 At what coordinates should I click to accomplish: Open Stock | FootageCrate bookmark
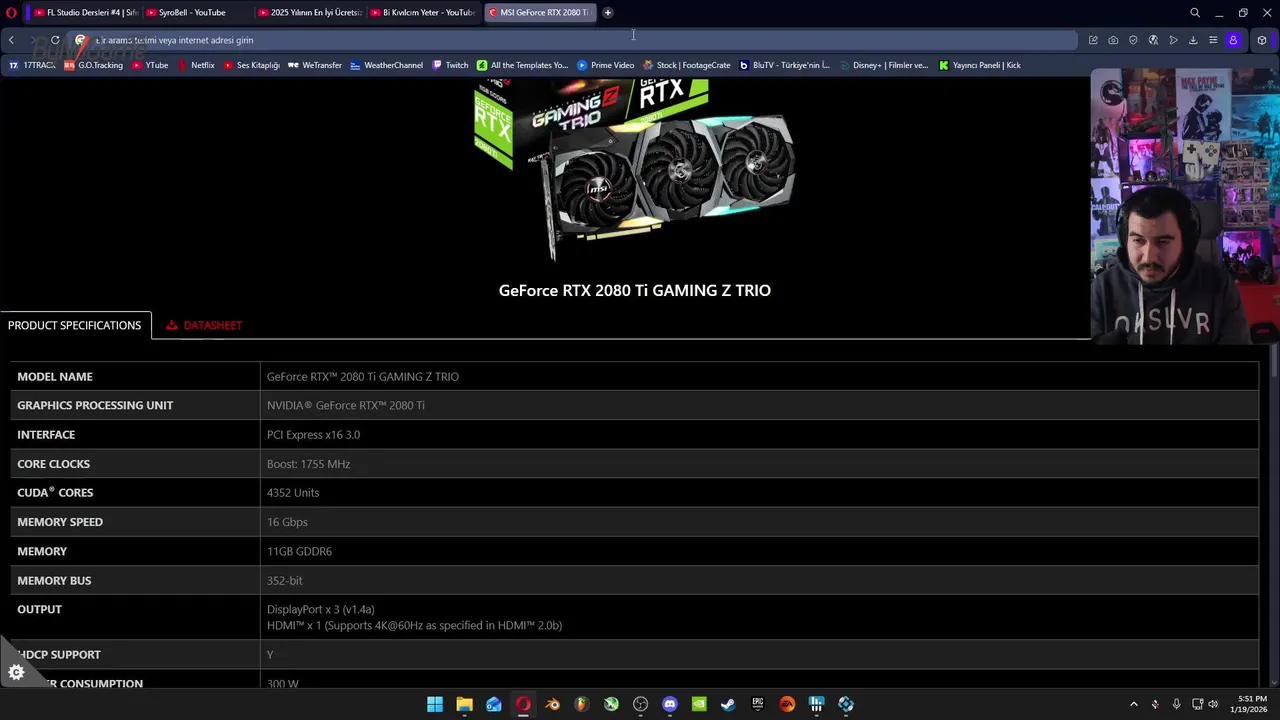[x=686, y=65]
